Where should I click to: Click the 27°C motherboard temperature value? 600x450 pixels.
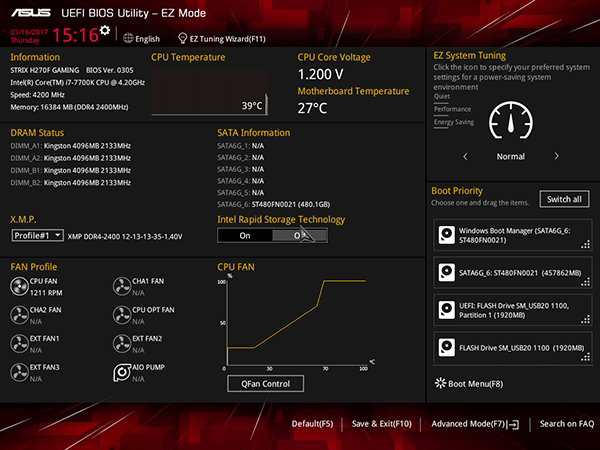click(x=312, y=108)
